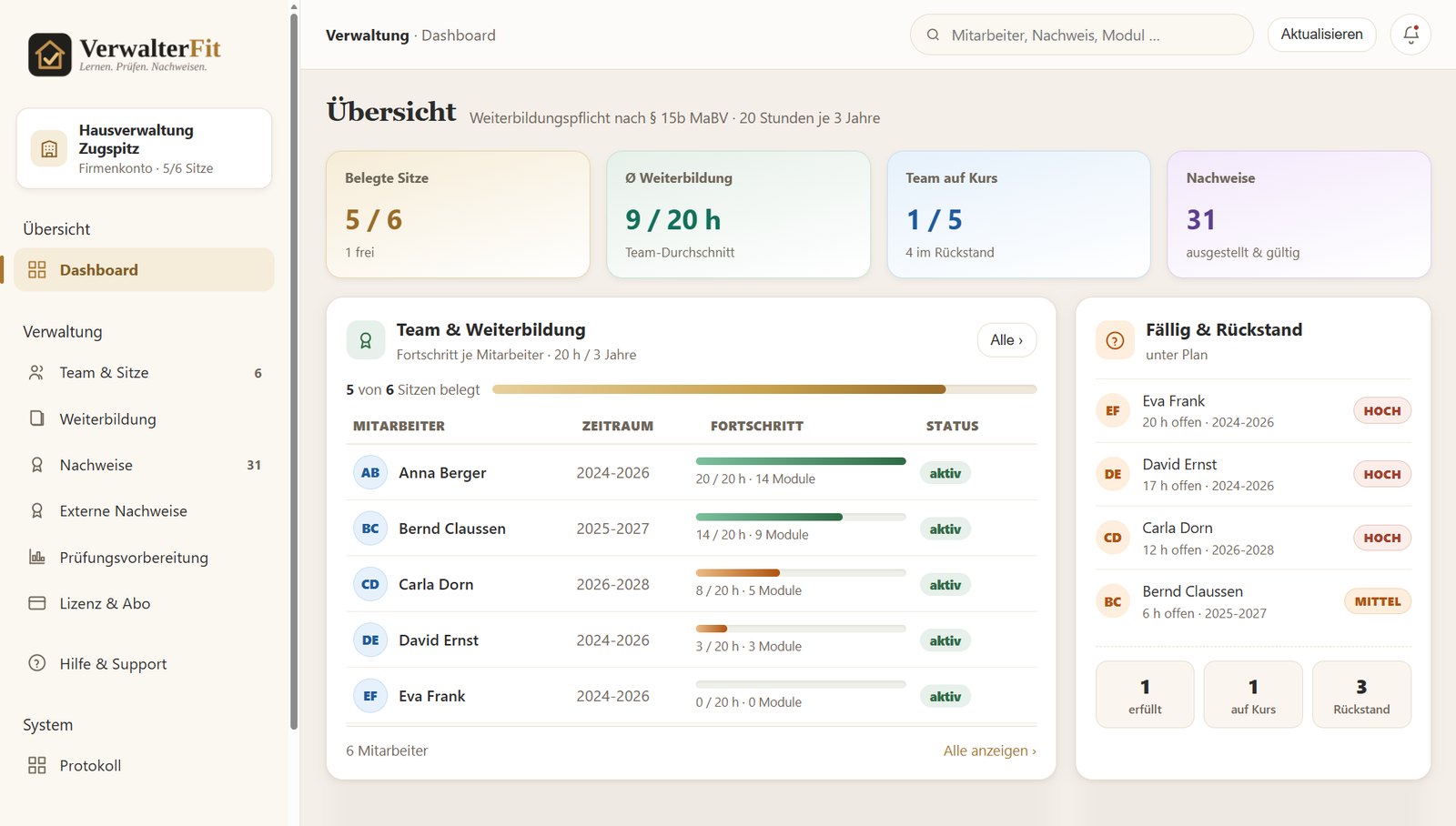This screenshot has width=1456, height=826.
Task: Open the Dashboard menu item
Action: [144, 270]
